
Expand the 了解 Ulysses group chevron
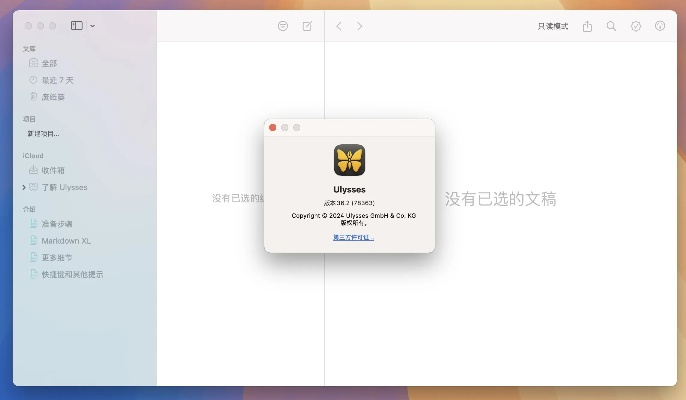click(x=24, y=187)
